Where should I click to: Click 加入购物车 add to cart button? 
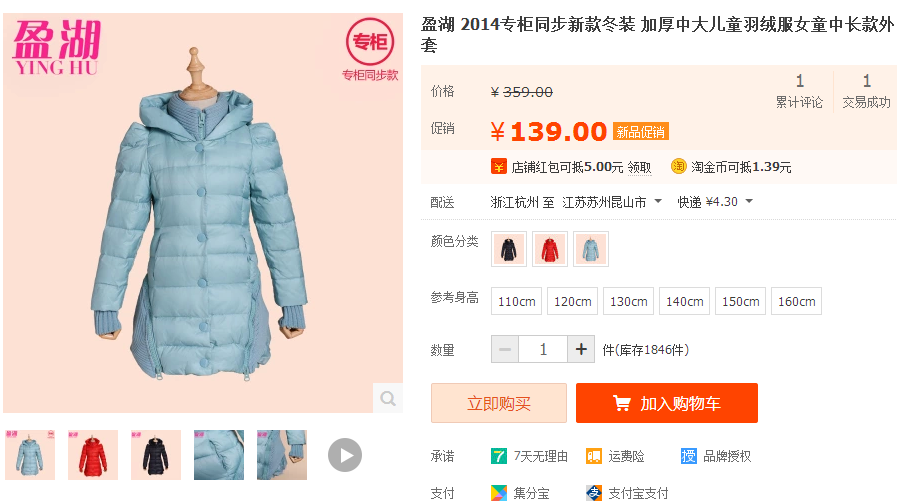coord(666,403)
